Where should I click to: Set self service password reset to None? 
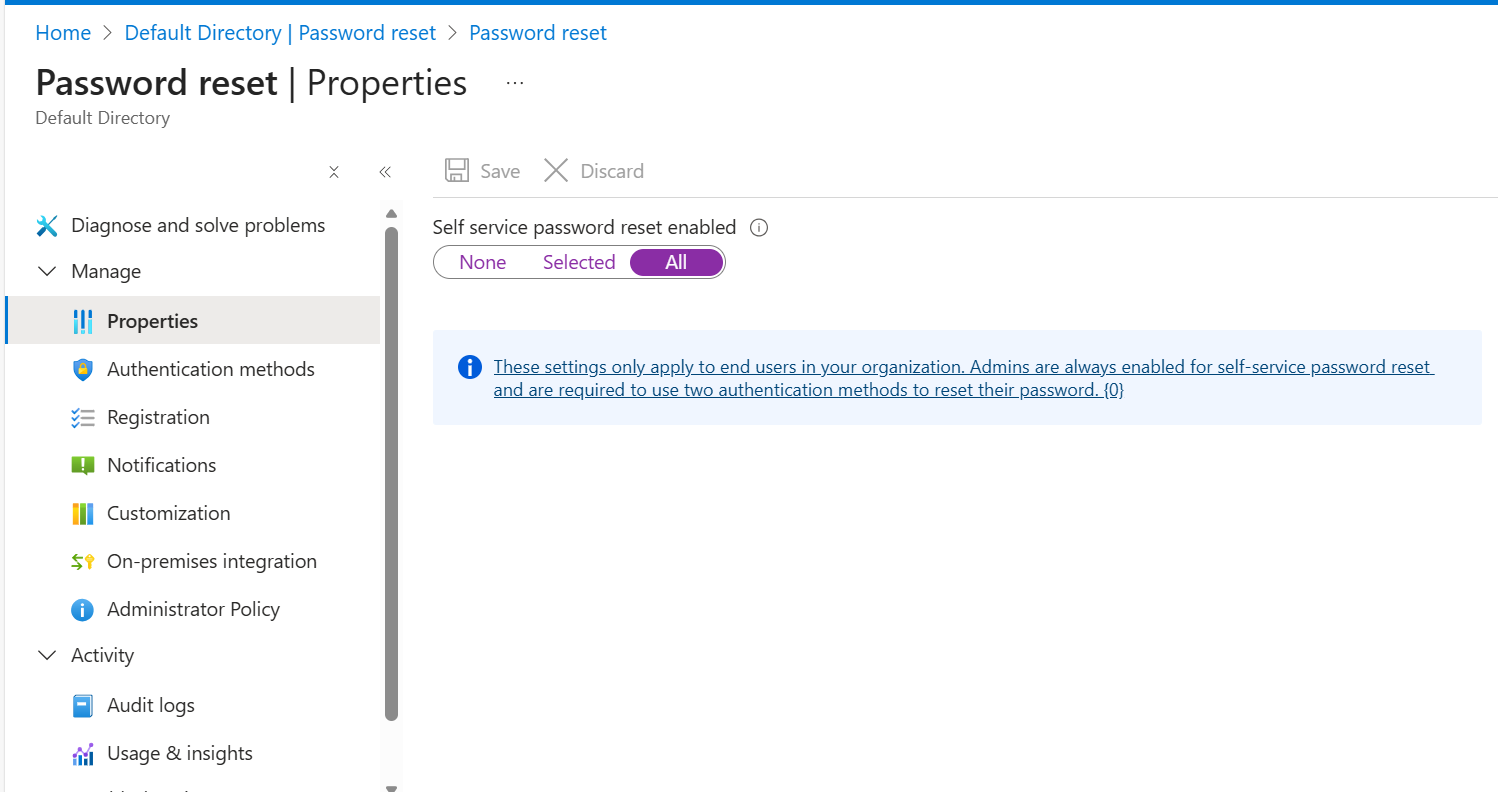point(483,263)
